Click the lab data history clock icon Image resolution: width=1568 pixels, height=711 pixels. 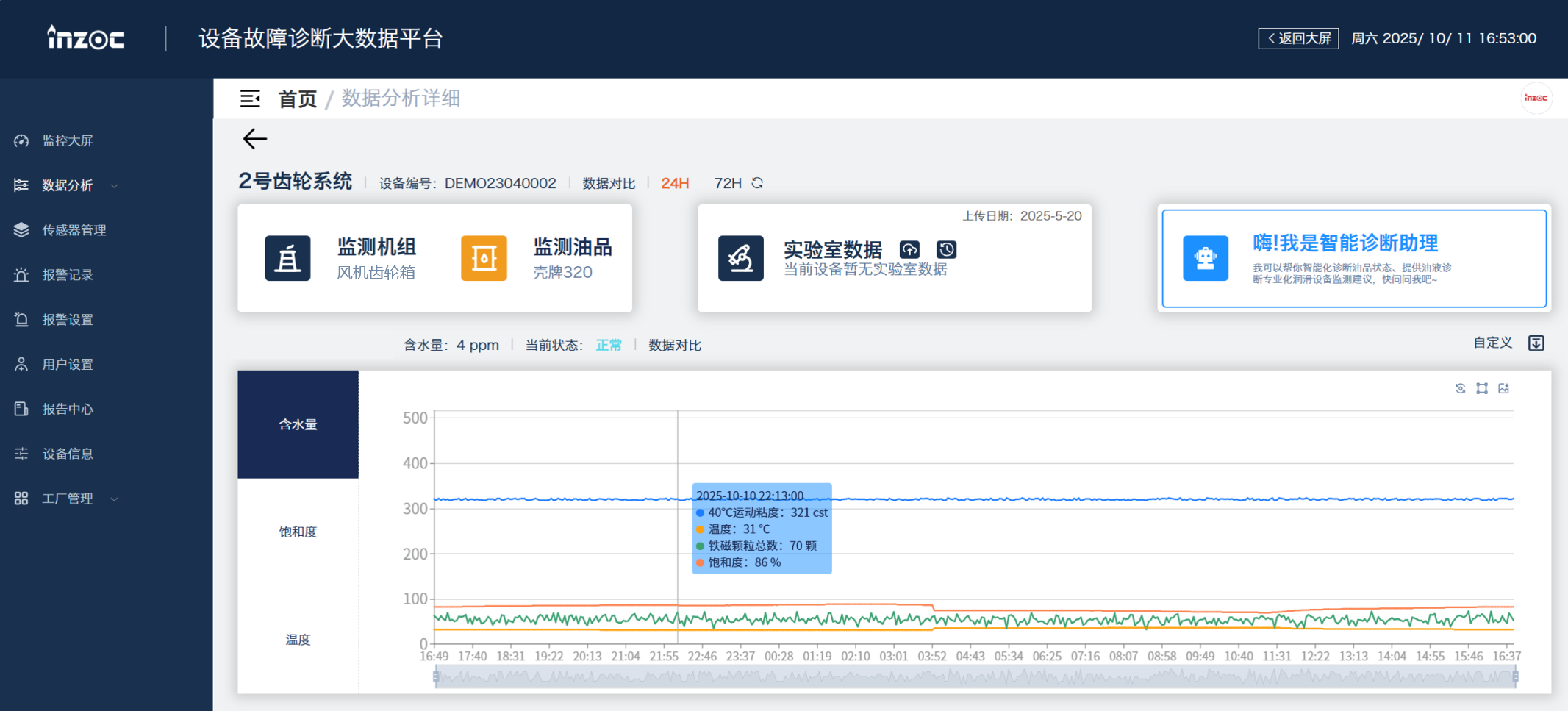coord(947,249)
